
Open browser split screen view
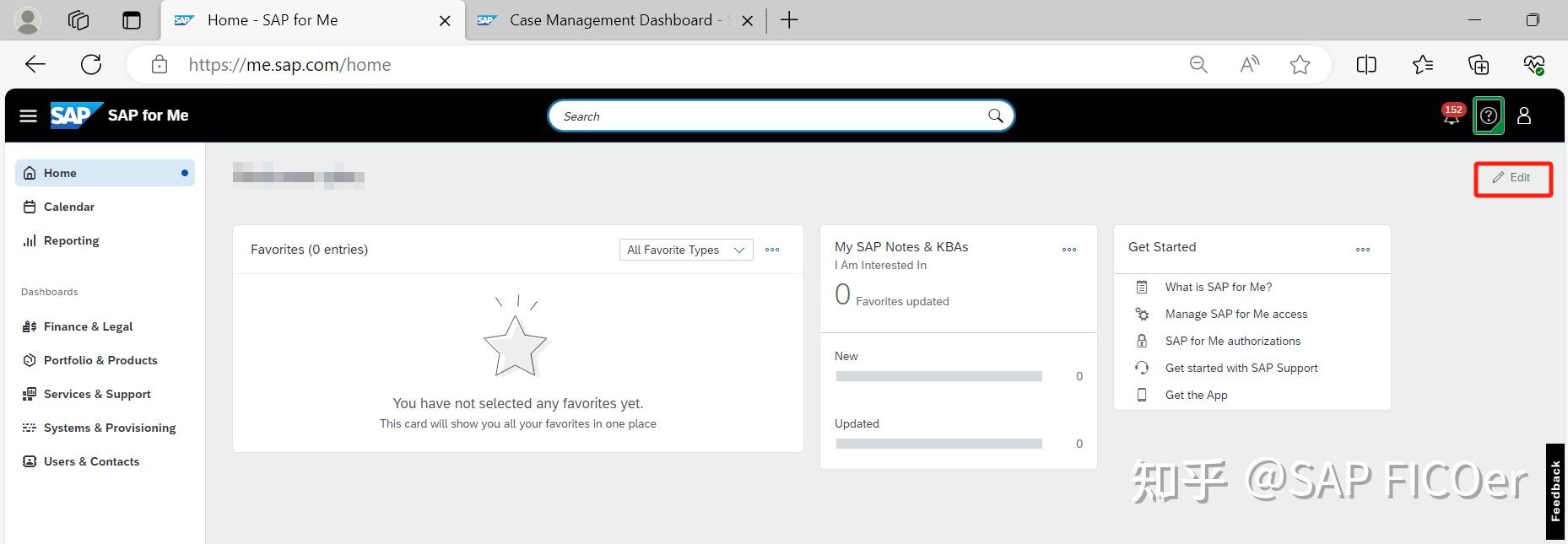(x=1366, y=65)
